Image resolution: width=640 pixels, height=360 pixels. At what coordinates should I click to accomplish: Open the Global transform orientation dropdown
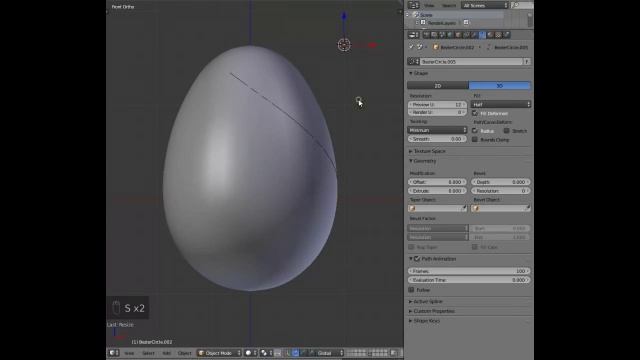(x=330, y=353)
